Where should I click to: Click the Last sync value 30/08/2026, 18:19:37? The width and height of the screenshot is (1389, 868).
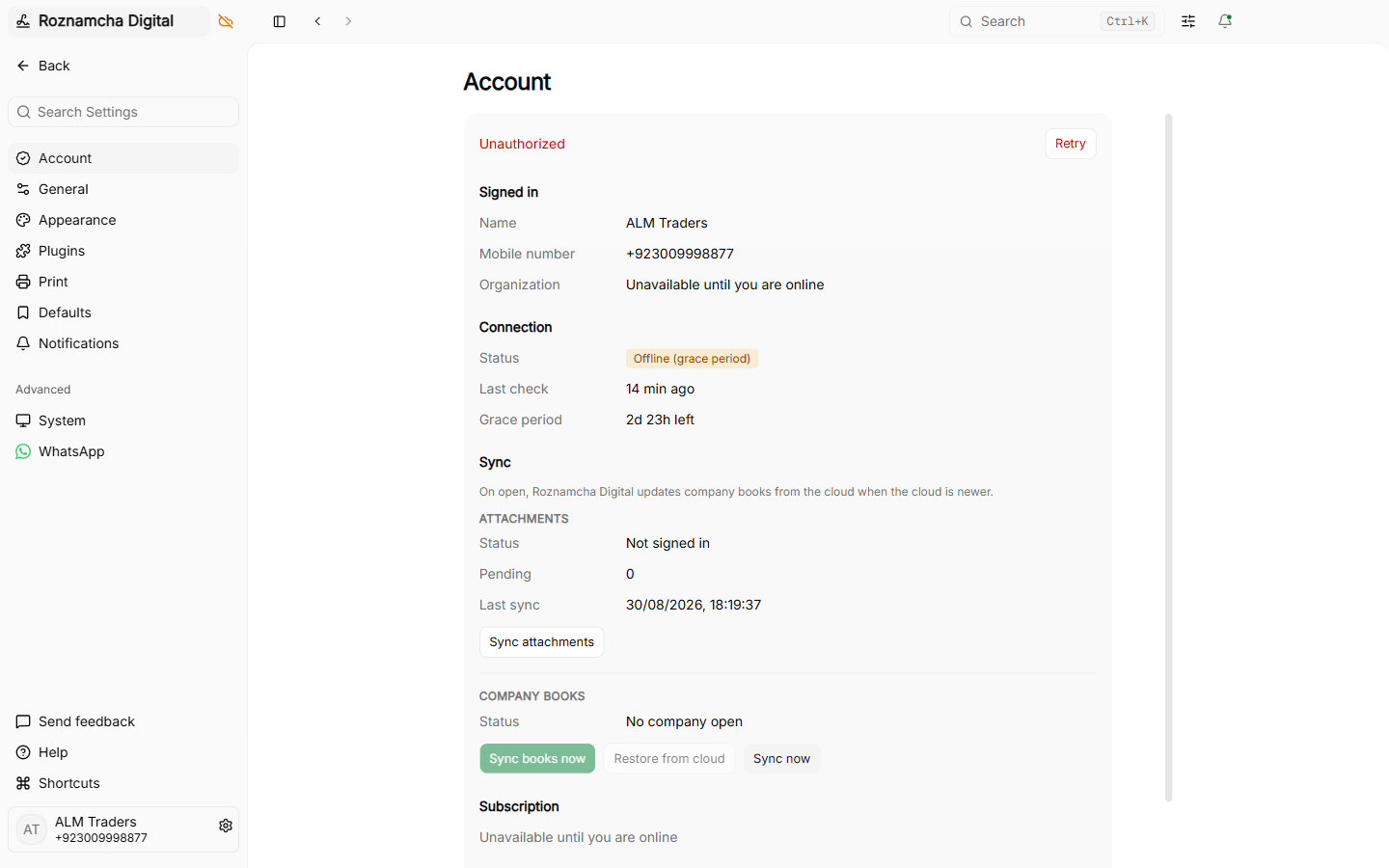(x=694, y=605)
